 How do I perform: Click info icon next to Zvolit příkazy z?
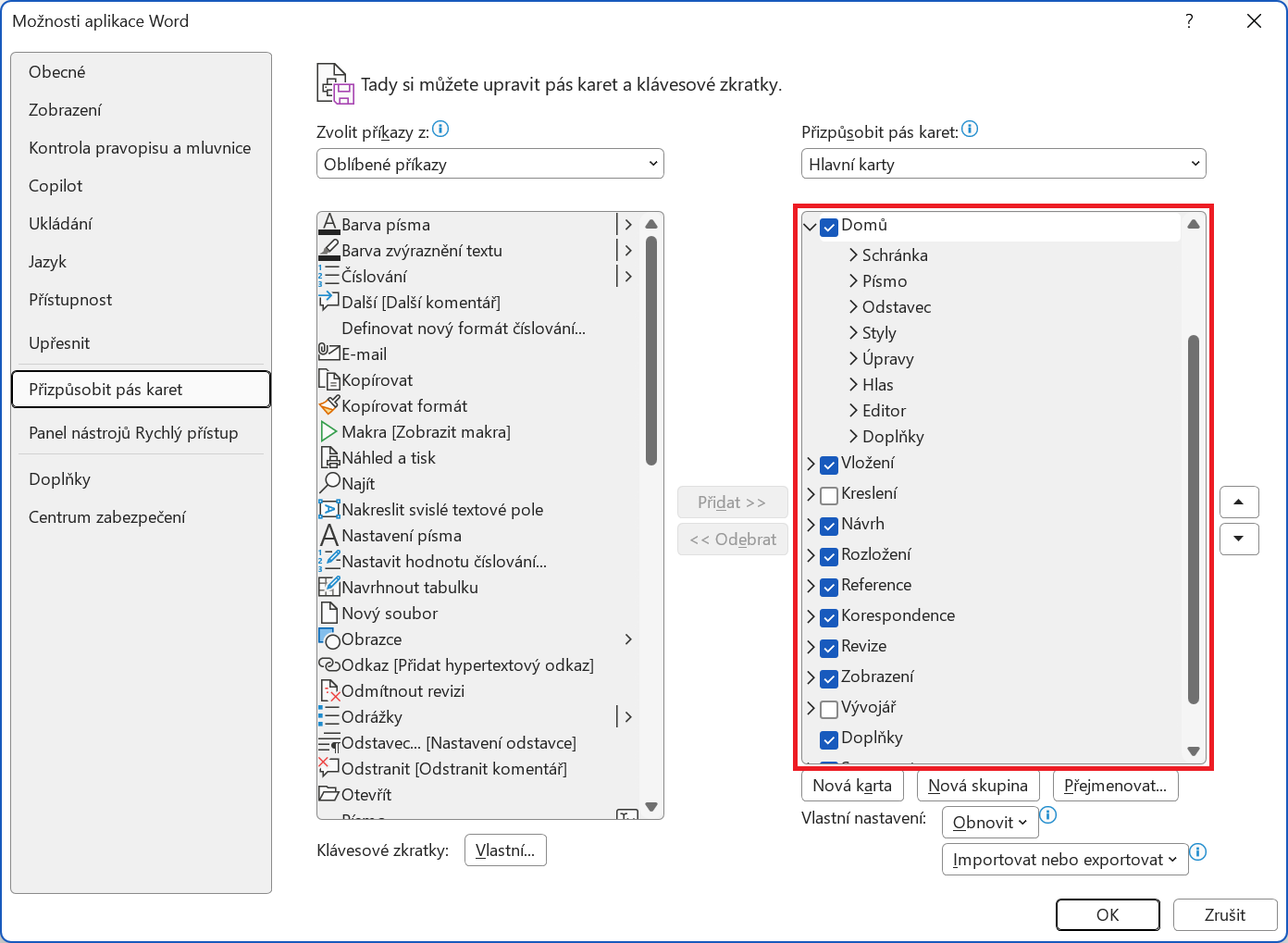point(440,129)
